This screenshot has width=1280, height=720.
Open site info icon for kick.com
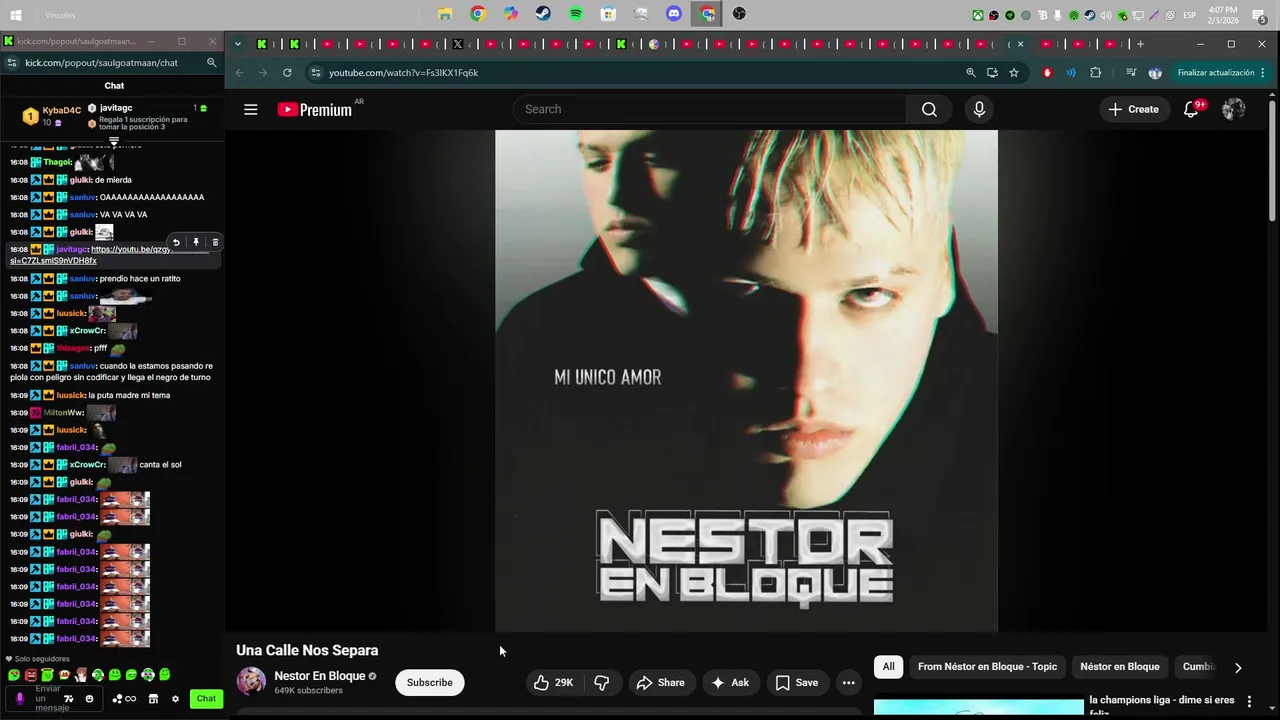point(11,62)
